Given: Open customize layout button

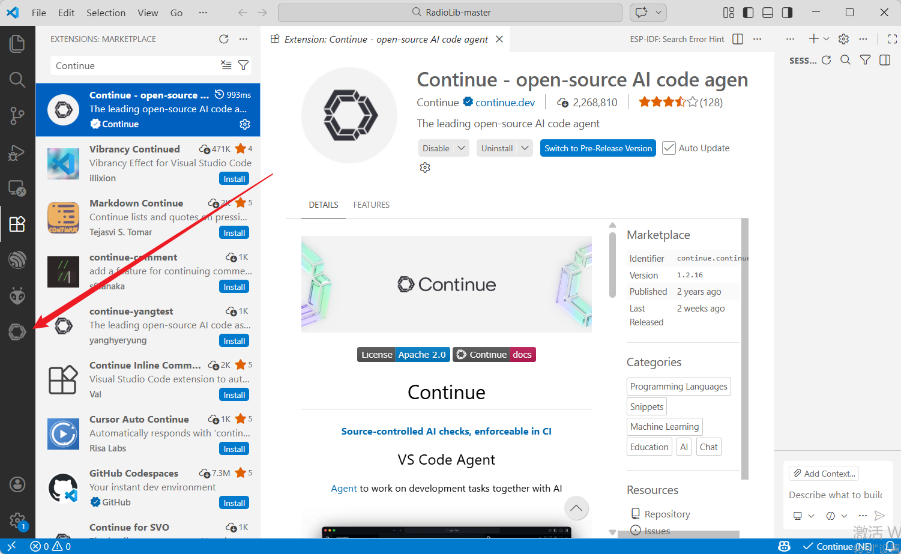Looking at the screenshot, I should pyautogui.click(x=729, y=12).
